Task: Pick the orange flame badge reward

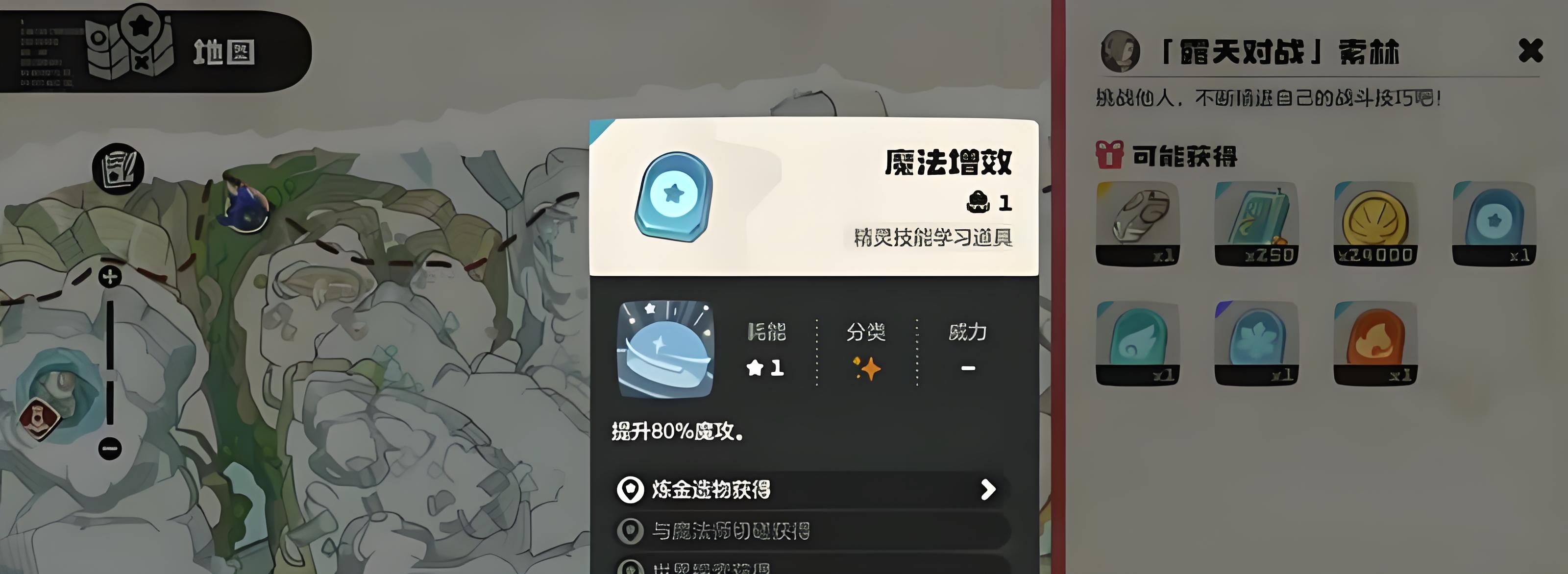Action: [x=1375, y=343]
